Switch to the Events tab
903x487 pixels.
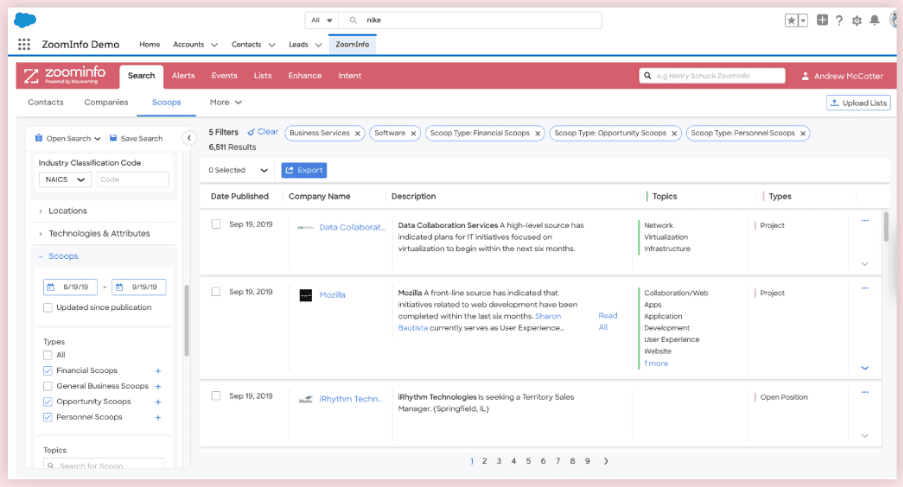224,76
